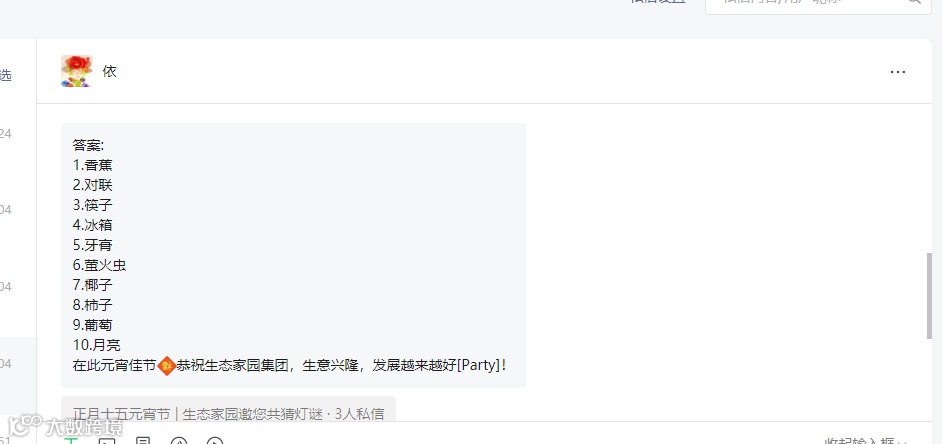Select the green text input icon
This screenshot has width=942, height=444.
(x=71, y=441)
